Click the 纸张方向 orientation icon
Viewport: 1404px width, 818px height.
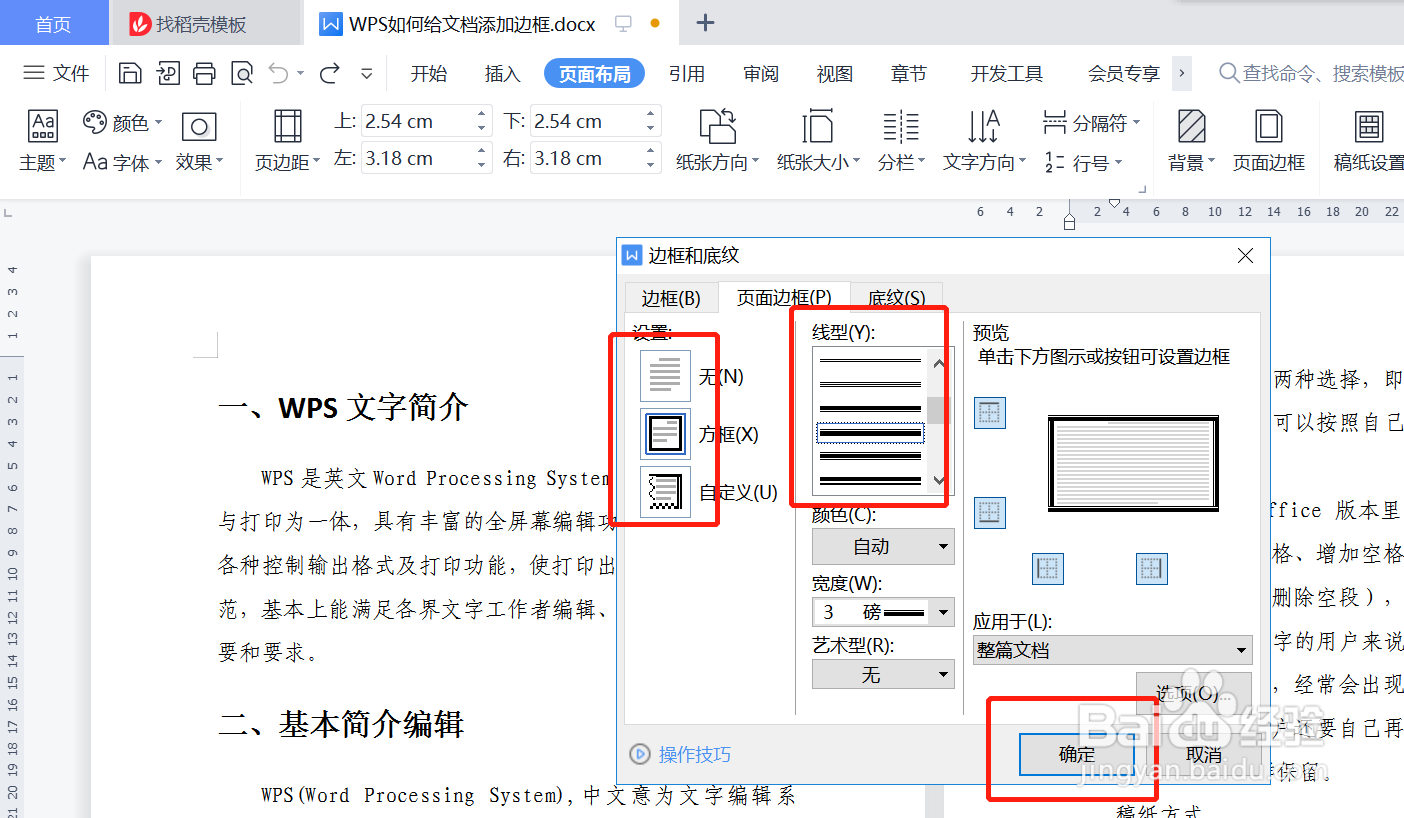pyautogui.click(x=717, y=126)
